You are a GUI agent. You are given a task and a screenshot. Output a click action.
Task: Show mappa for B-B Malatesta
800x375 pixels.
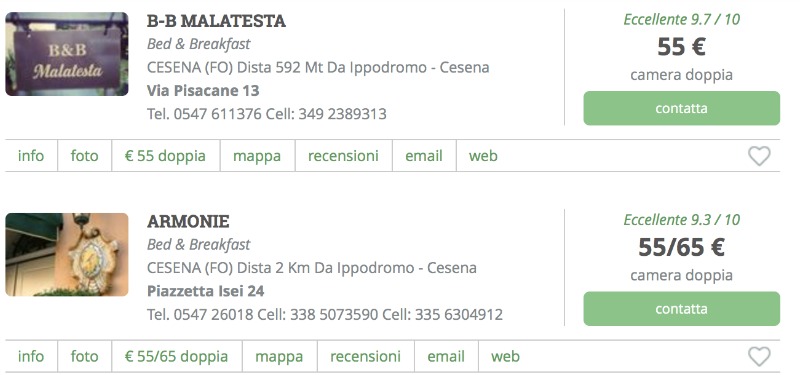click(257, 156)
